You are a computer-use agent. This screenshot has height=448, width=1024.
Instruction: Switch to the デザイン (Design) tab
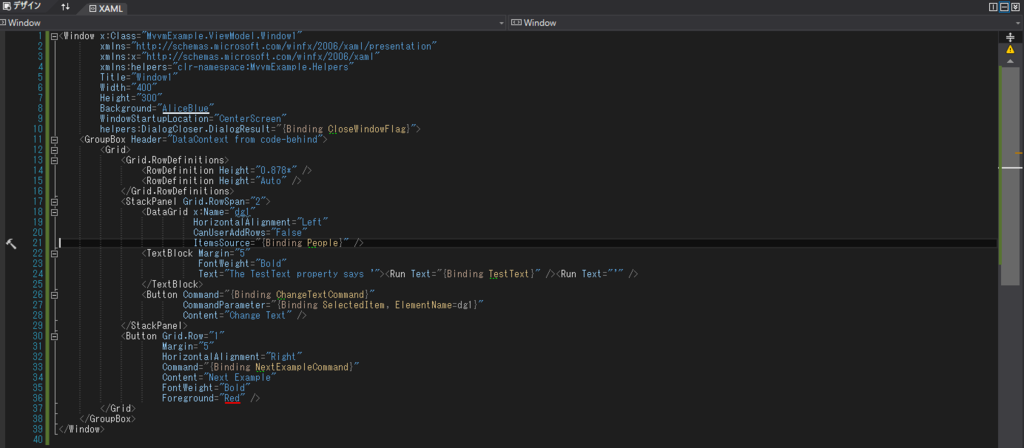pos(22,7)
